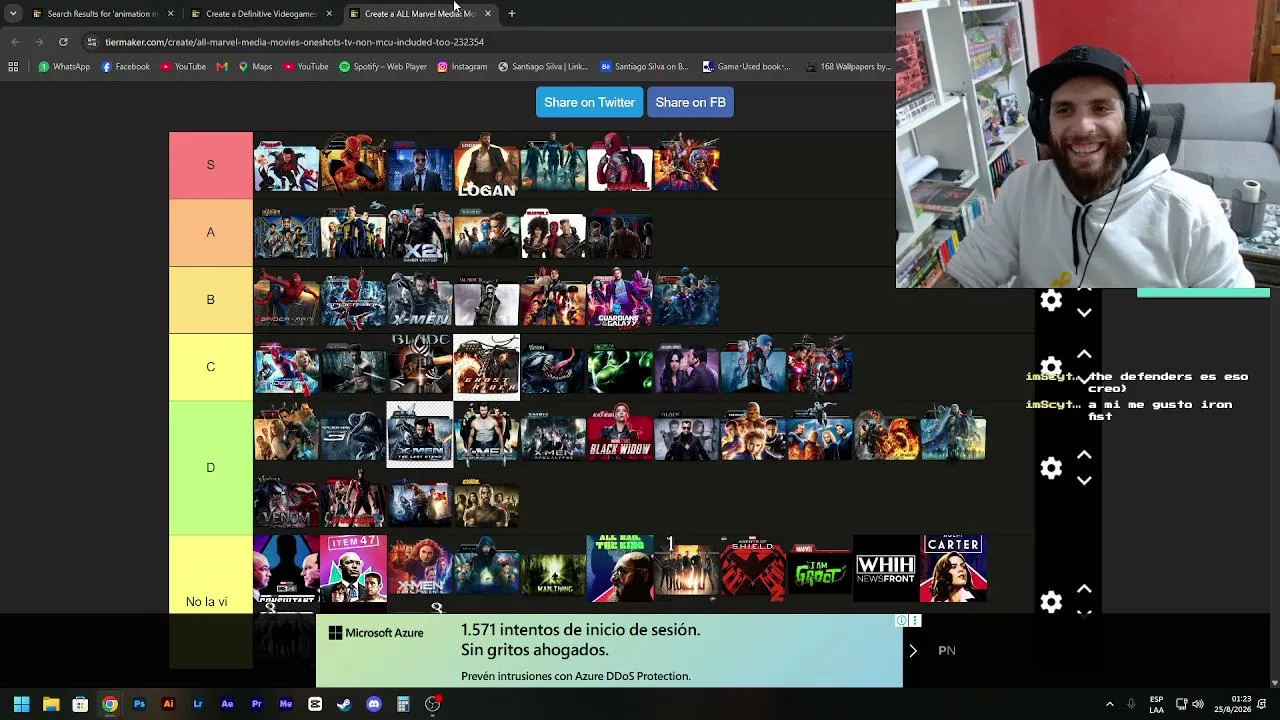Screen dimensions: 1280x720
Task: Select the WHIH Newsfront tile
Action: [x=886, y=568]
